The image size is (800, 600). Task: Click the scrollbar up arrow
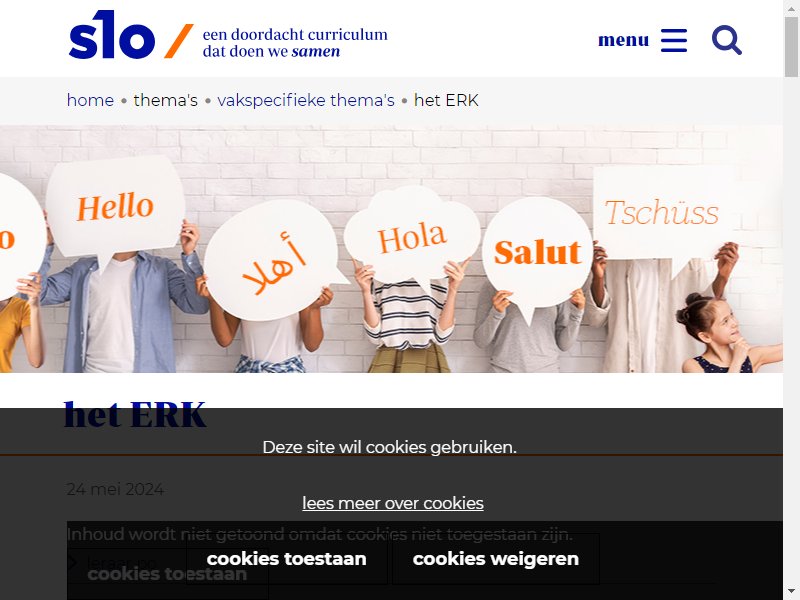coord(791,8)
